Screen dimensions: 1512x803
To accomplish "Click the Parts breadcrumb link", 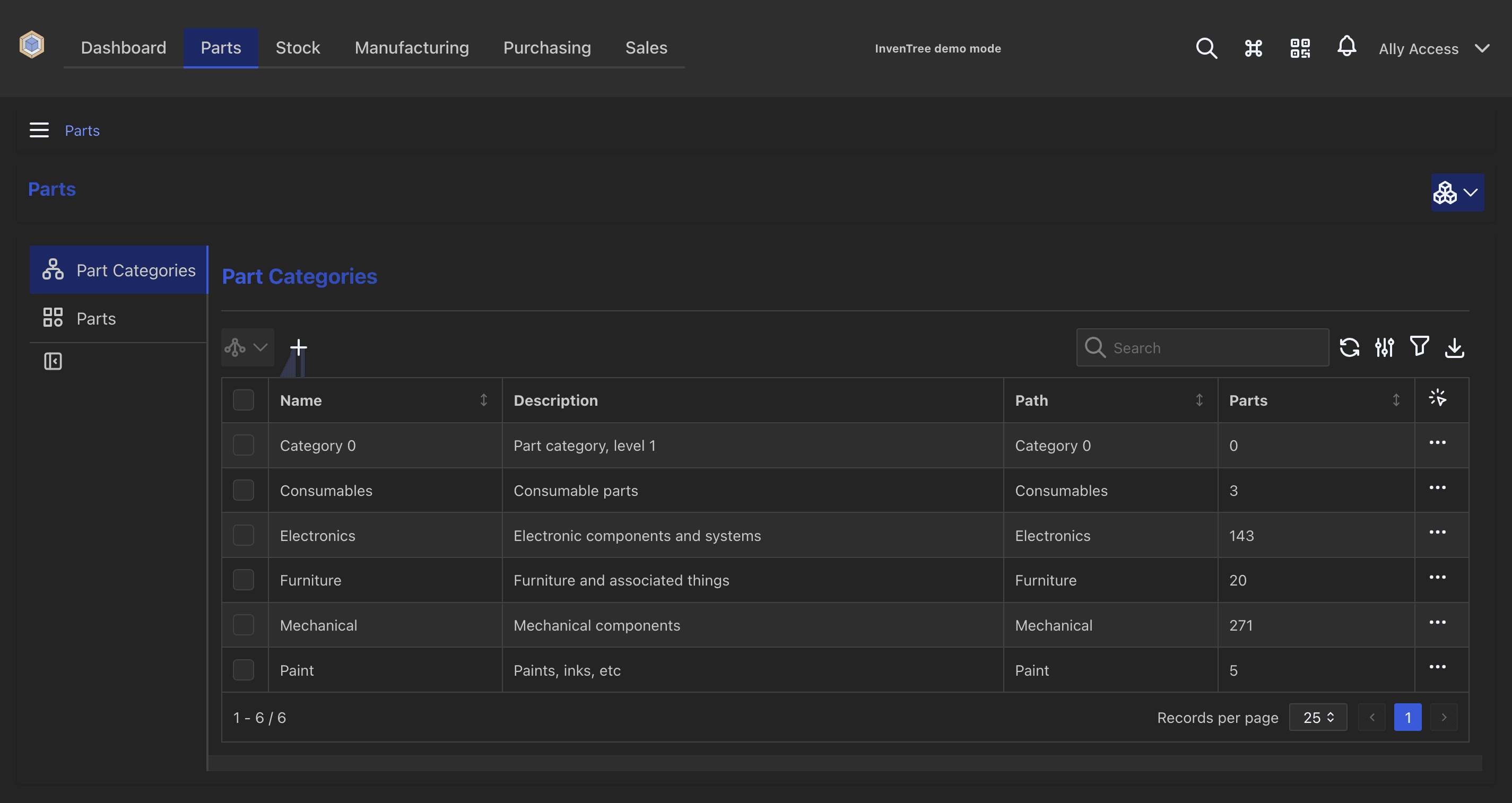I will (82, 130).
